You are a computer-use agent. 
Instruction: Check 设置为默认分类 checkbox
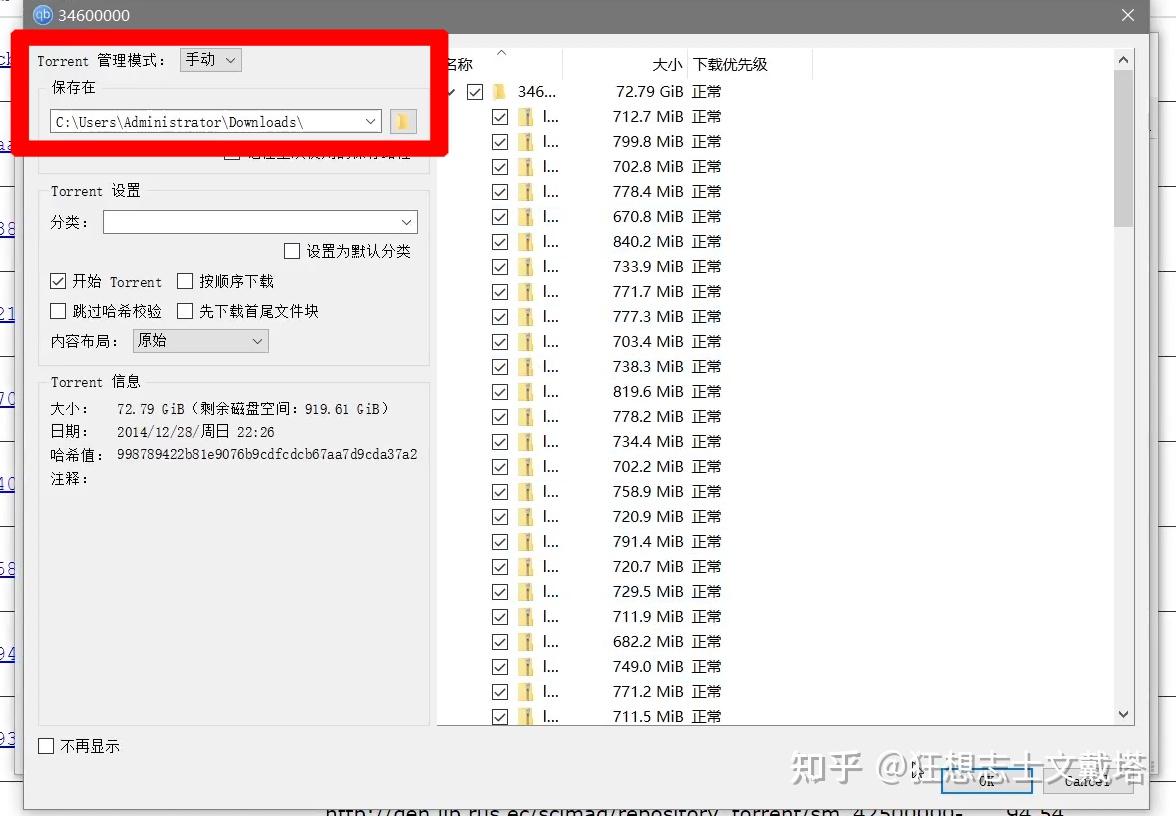pyautogui.click(x=292, y=250)
